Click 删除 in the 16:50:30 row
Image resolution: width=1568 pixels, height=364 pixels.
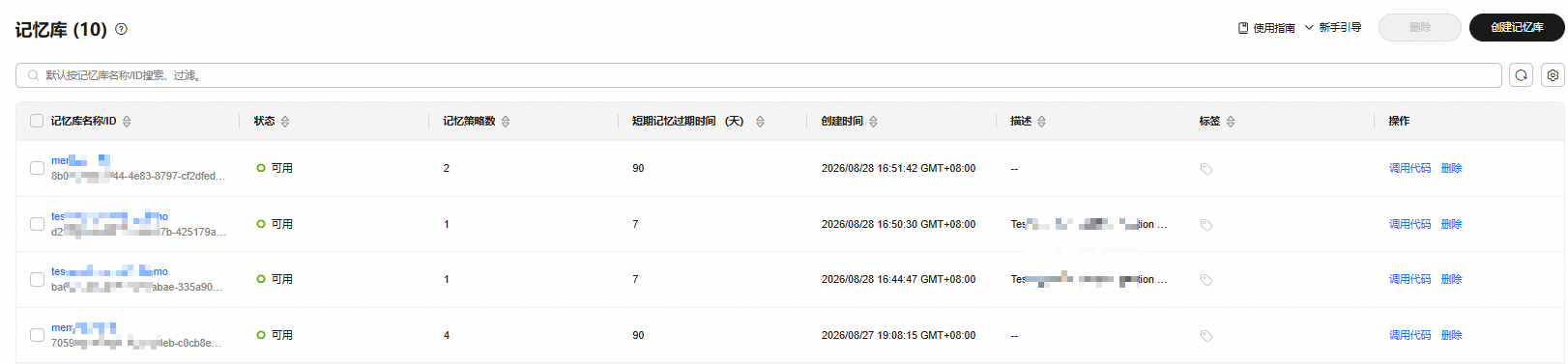[x=1451, y=224]
